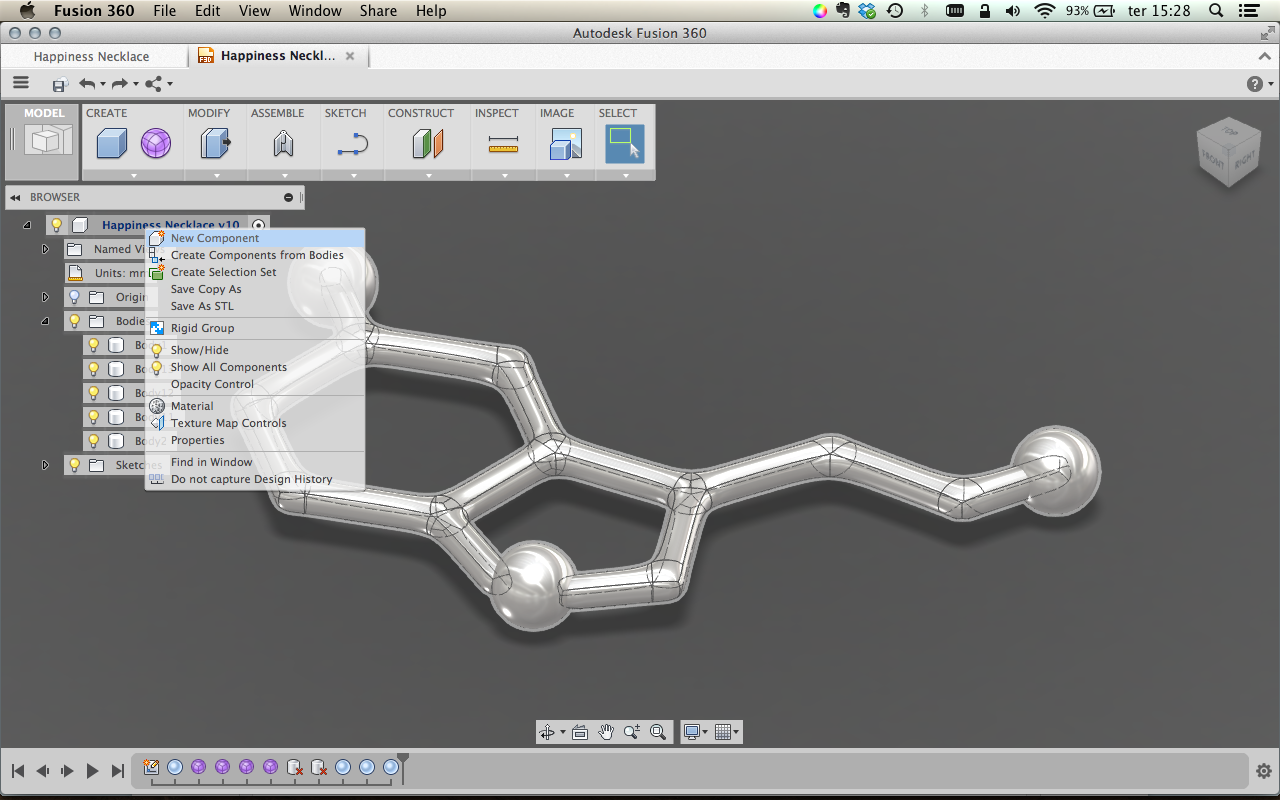The height and width of the screenshot is (800, 1280).
Task: Click the Undo arrow icon
Action: coord(87,84)
